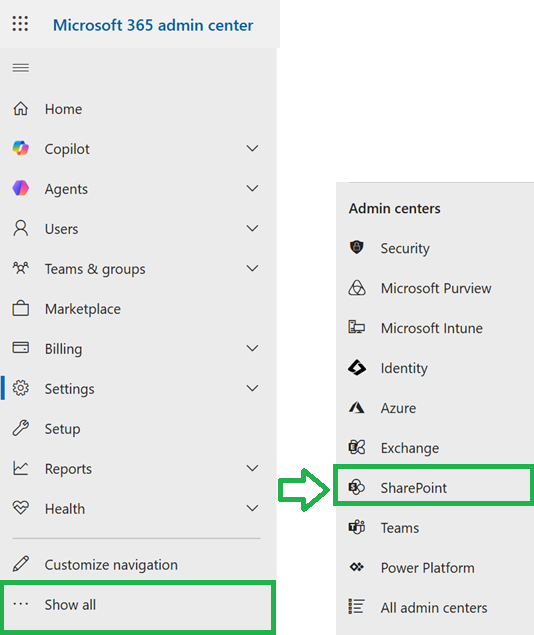Open the app launcher waffle icon
The height and width of the screenshot is (635, 534).
pyautogui.click(x=20, y=23)
